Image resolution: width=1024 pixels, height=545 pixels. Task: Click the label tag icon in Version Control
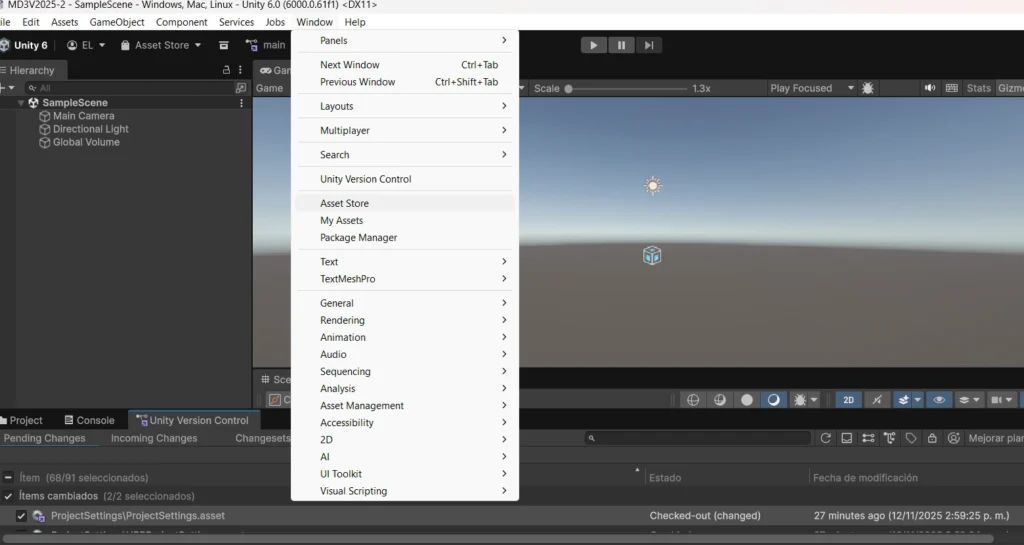911,438
